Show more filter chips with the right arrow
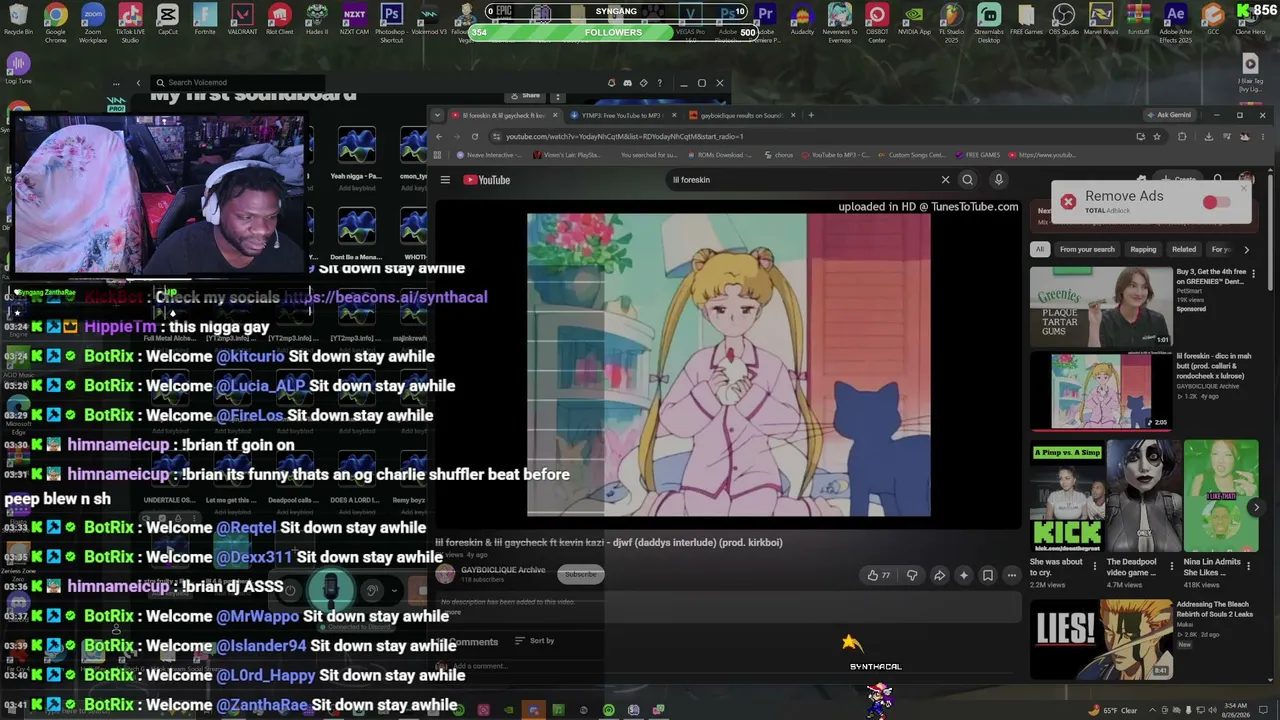1280x720 pixels. point(1246,249)
